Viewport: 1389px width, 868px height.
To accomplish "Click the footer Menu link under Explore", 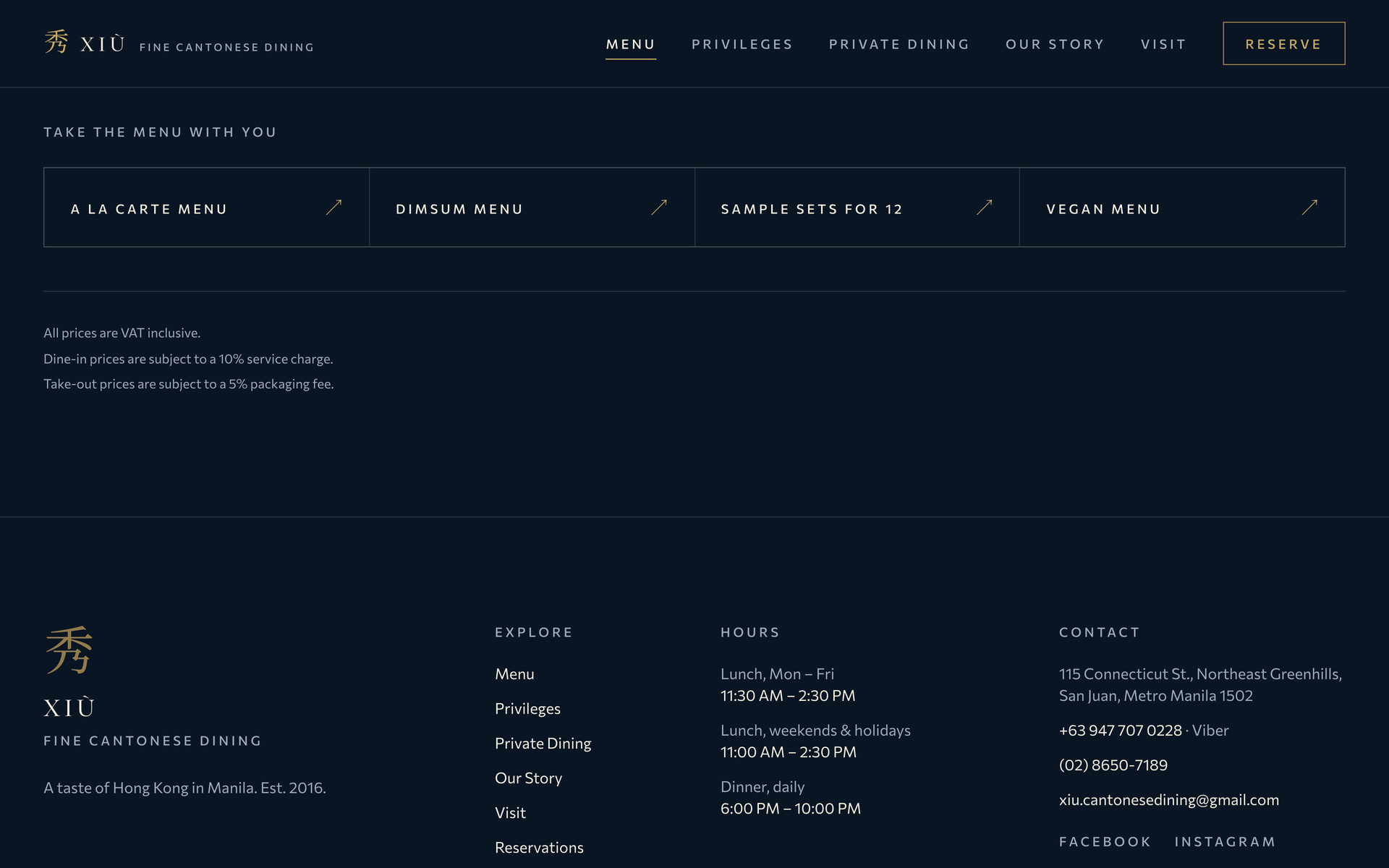I will point(514,674).
